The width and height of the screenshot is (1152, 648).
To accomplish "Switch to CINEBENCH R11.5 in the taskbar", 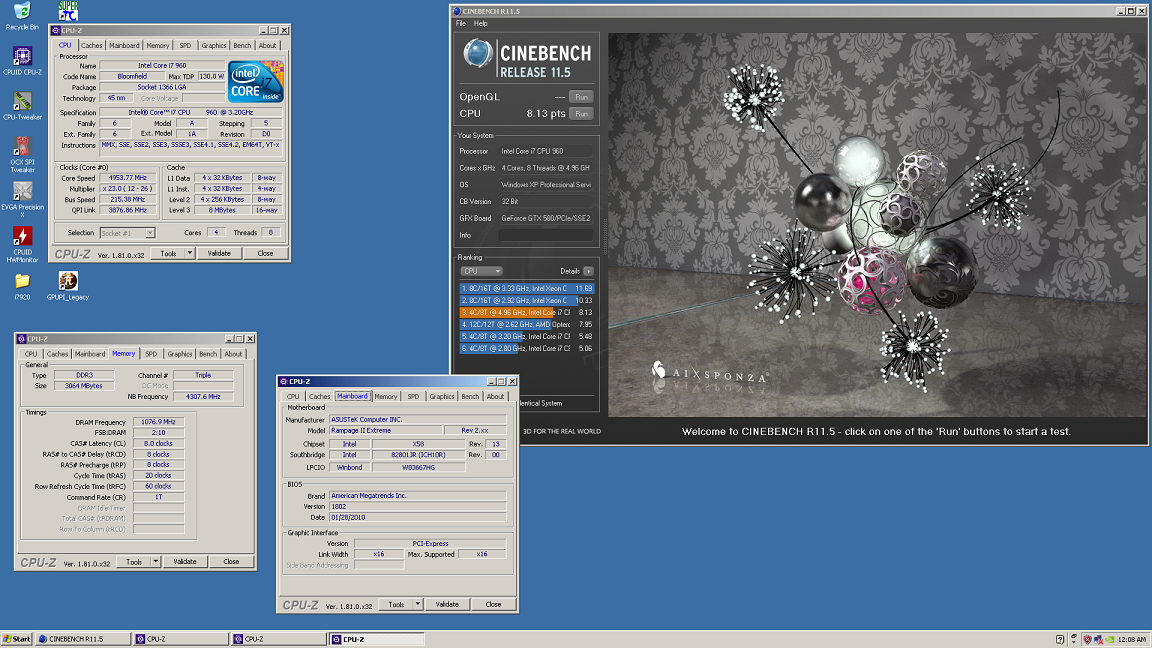I will tap(83, 639).
